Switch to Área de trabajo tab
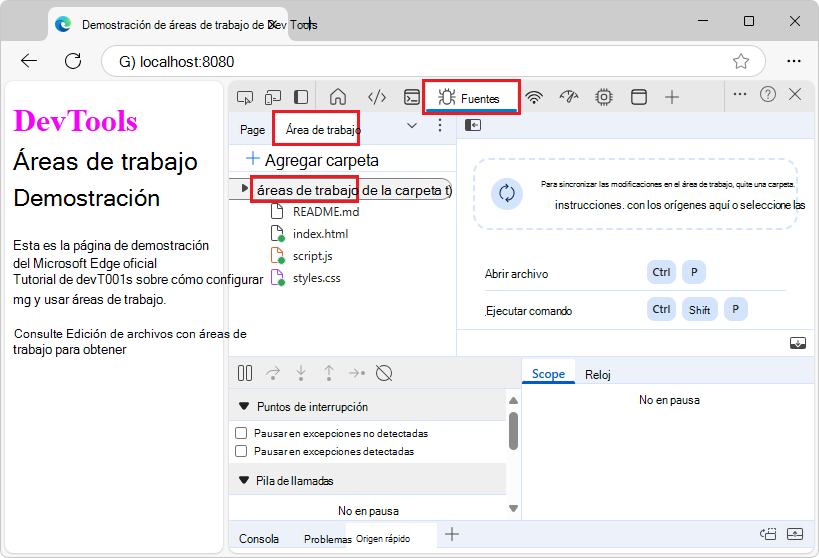This screenshot has width=819, height=558. (322, 130)
